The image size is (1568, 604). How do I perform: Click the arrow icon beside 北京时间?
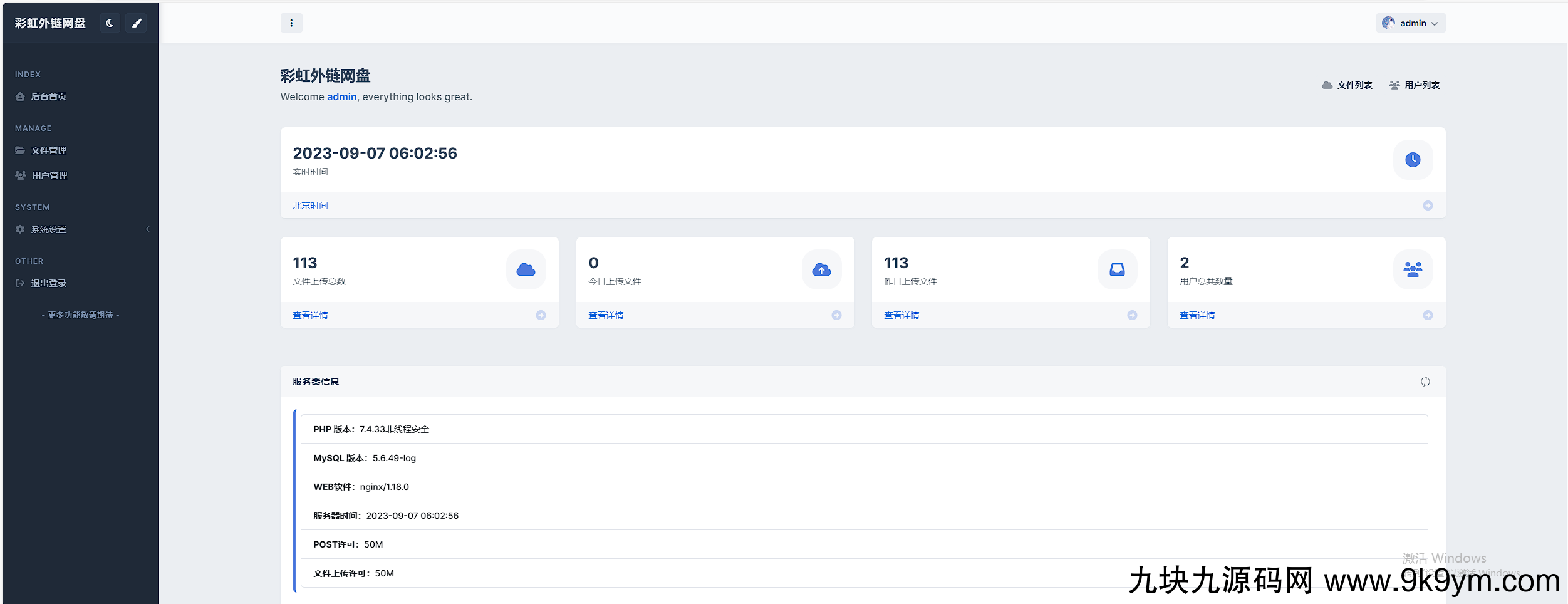[x=1428, y=206]
